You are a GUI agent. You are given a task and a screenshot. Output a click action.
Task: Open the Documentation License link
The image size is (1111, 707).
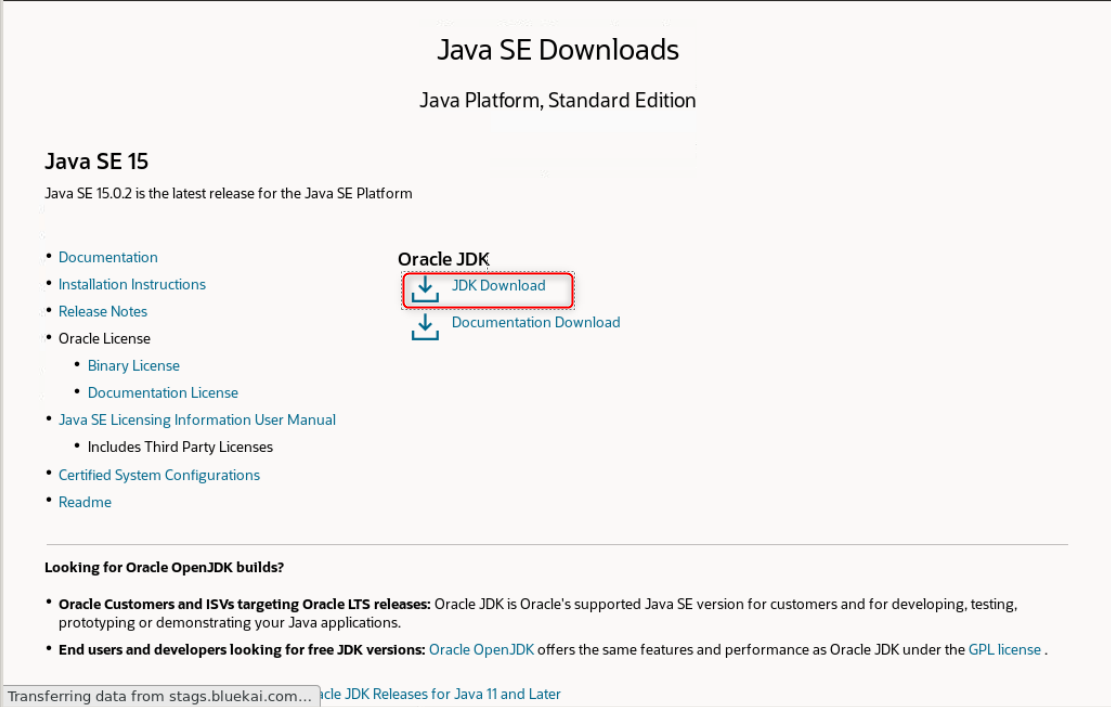tap(163, 392)
